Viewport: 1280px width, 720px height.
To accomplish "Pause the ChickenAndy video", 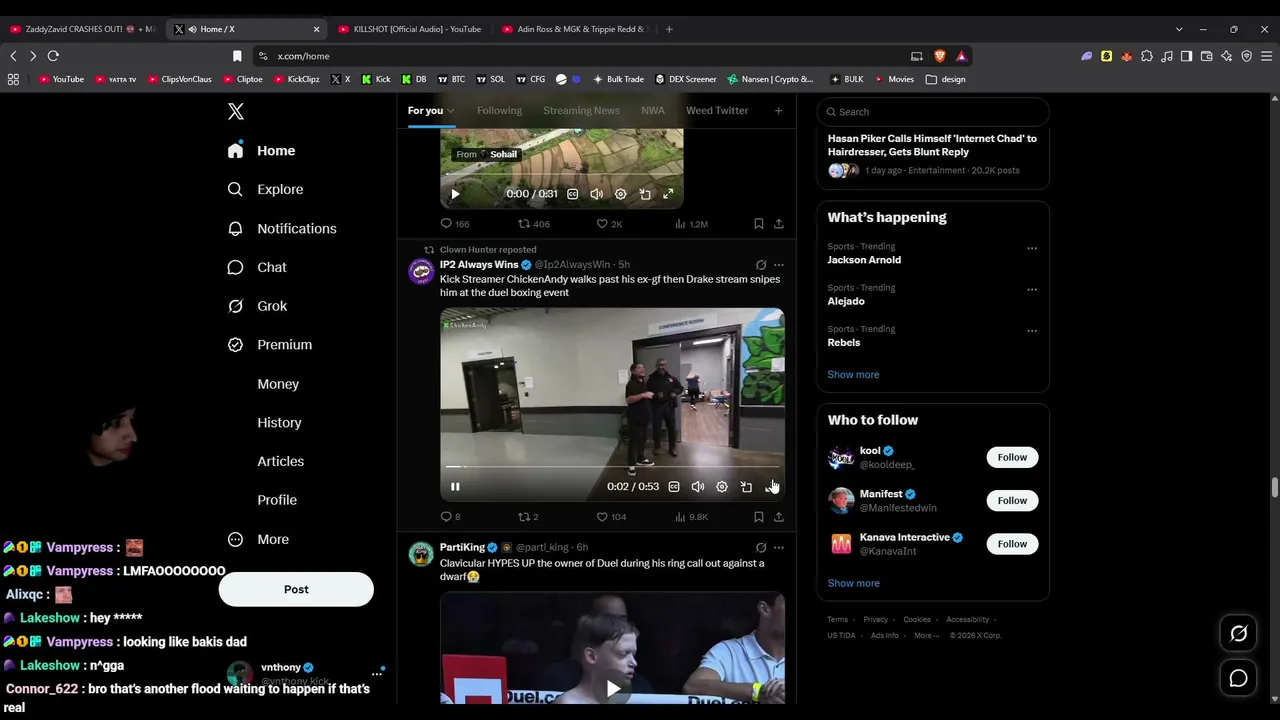I will tap(455, 487).
